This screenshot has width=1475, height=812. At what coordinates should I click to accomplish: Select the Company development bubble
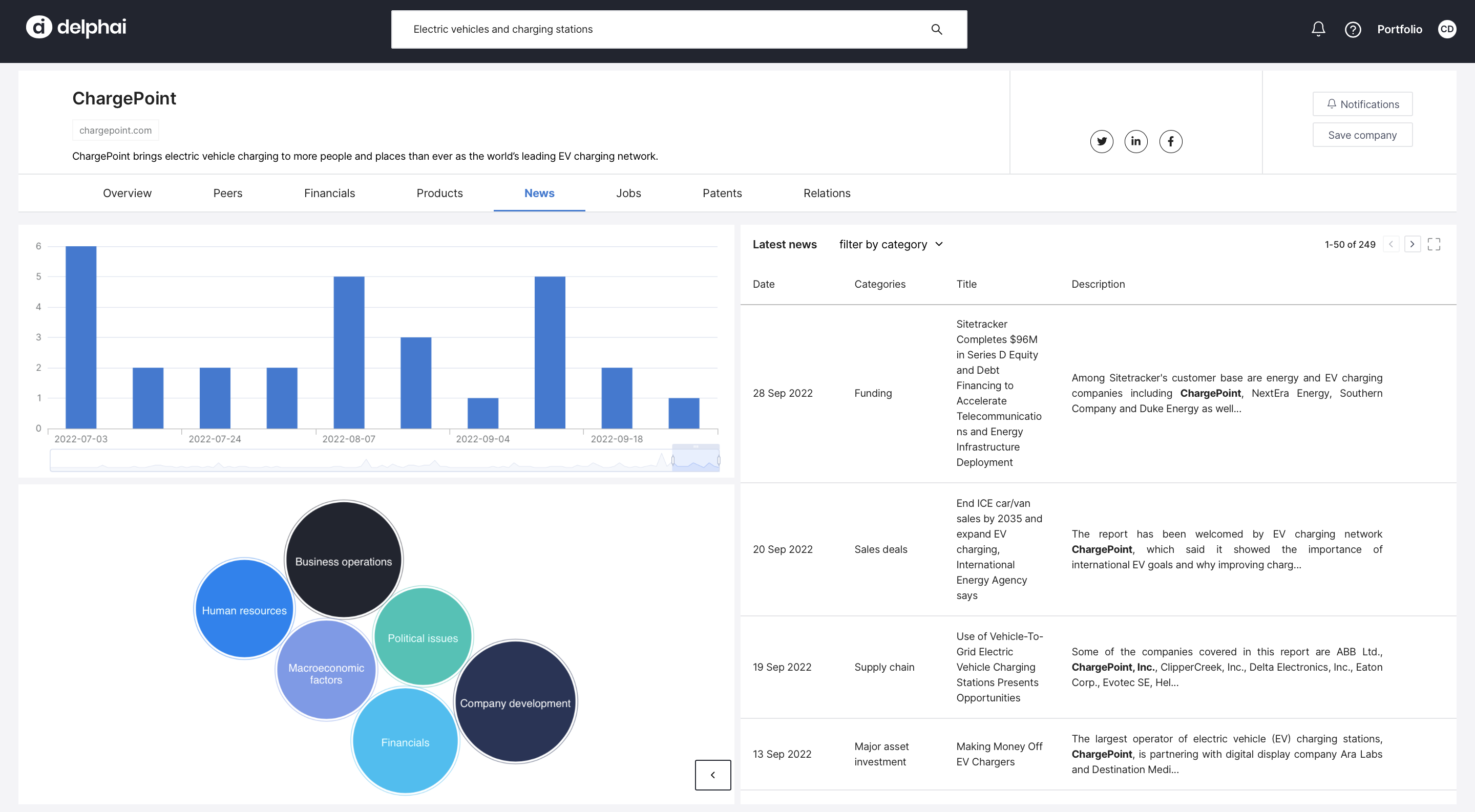coord(515,703)
